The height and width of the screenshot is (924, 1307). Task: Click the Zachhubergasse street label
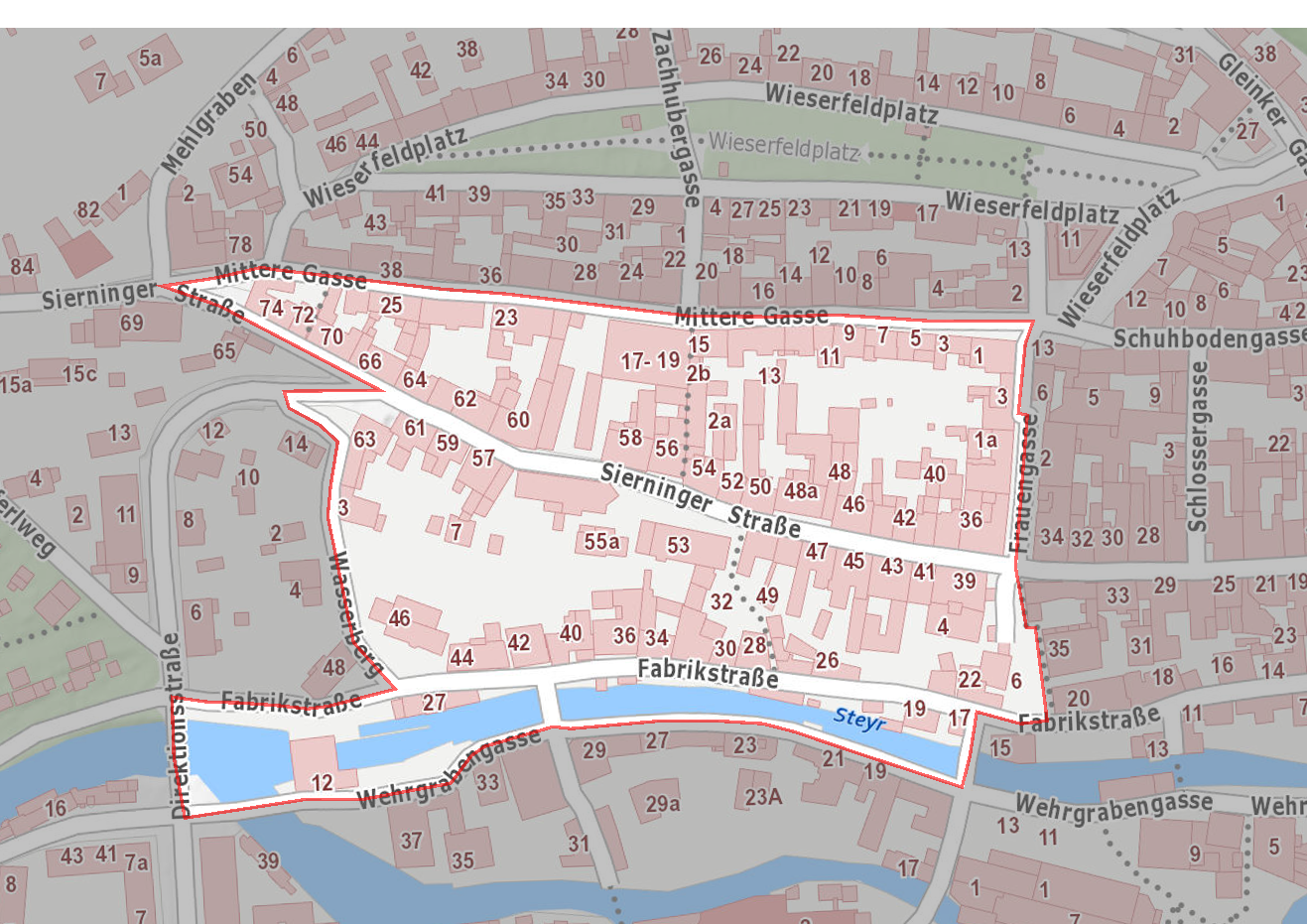(x=677, y=118)
